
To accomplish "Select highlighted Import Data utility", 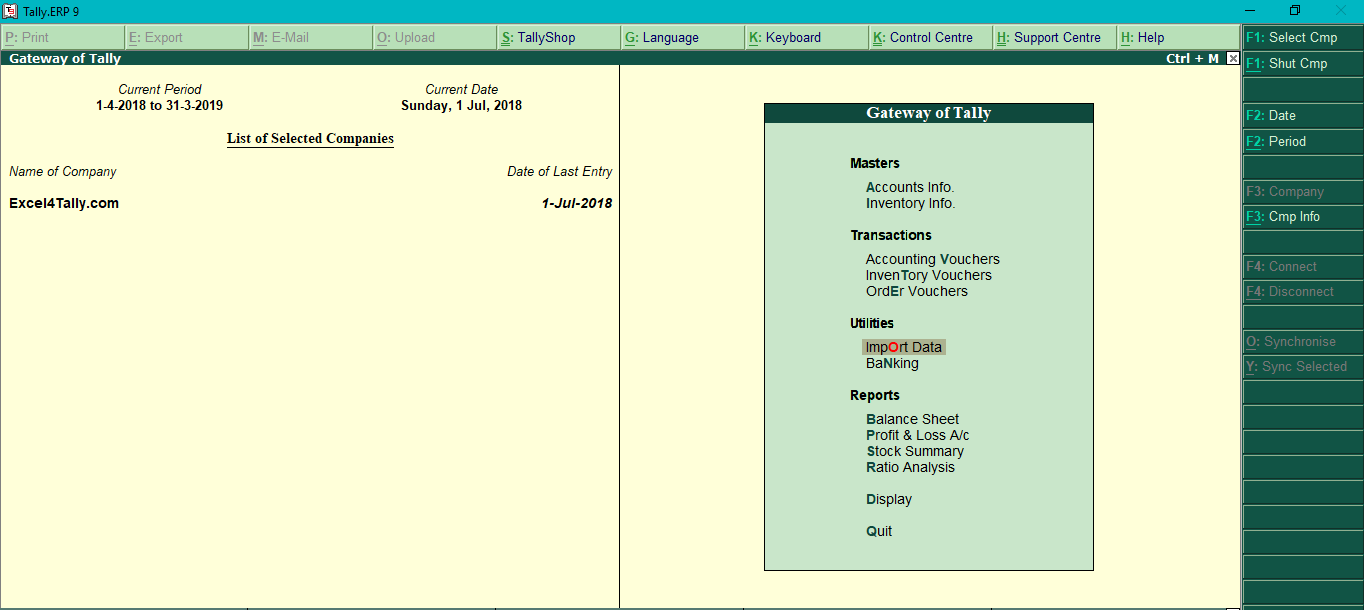I will click(x=904, y=347).
